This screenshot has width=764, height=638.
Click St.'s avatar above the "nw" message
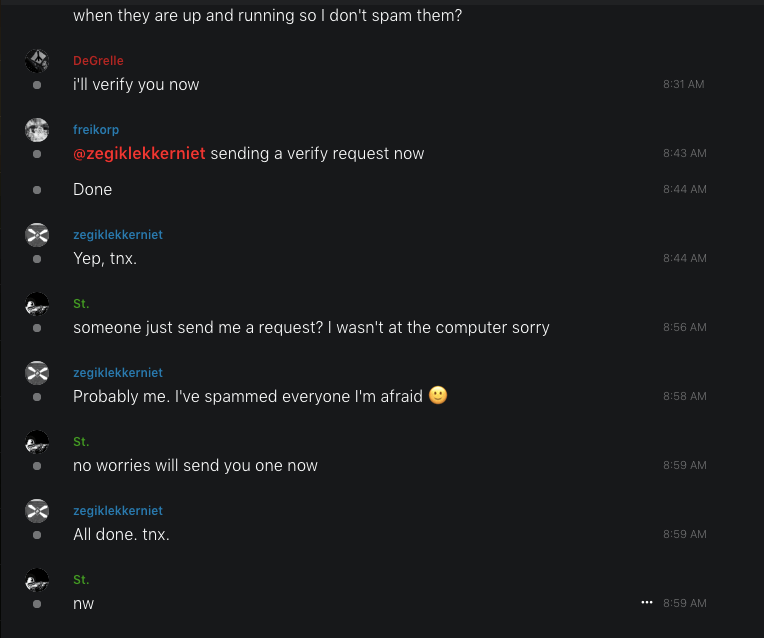click(37, 580)
